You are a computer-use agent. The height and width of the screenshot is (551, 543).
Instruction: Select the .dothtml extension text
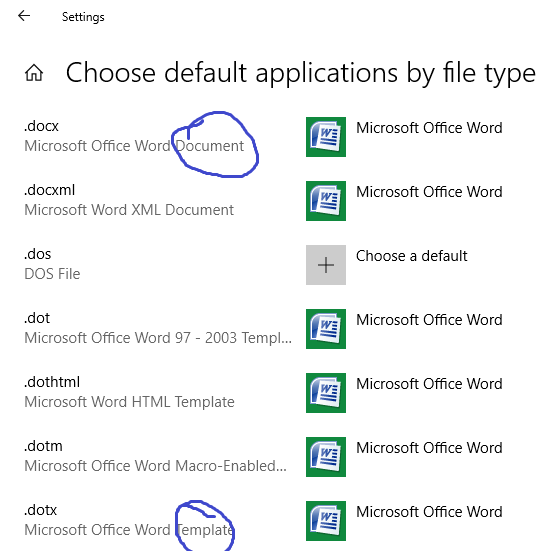[52, 382]
